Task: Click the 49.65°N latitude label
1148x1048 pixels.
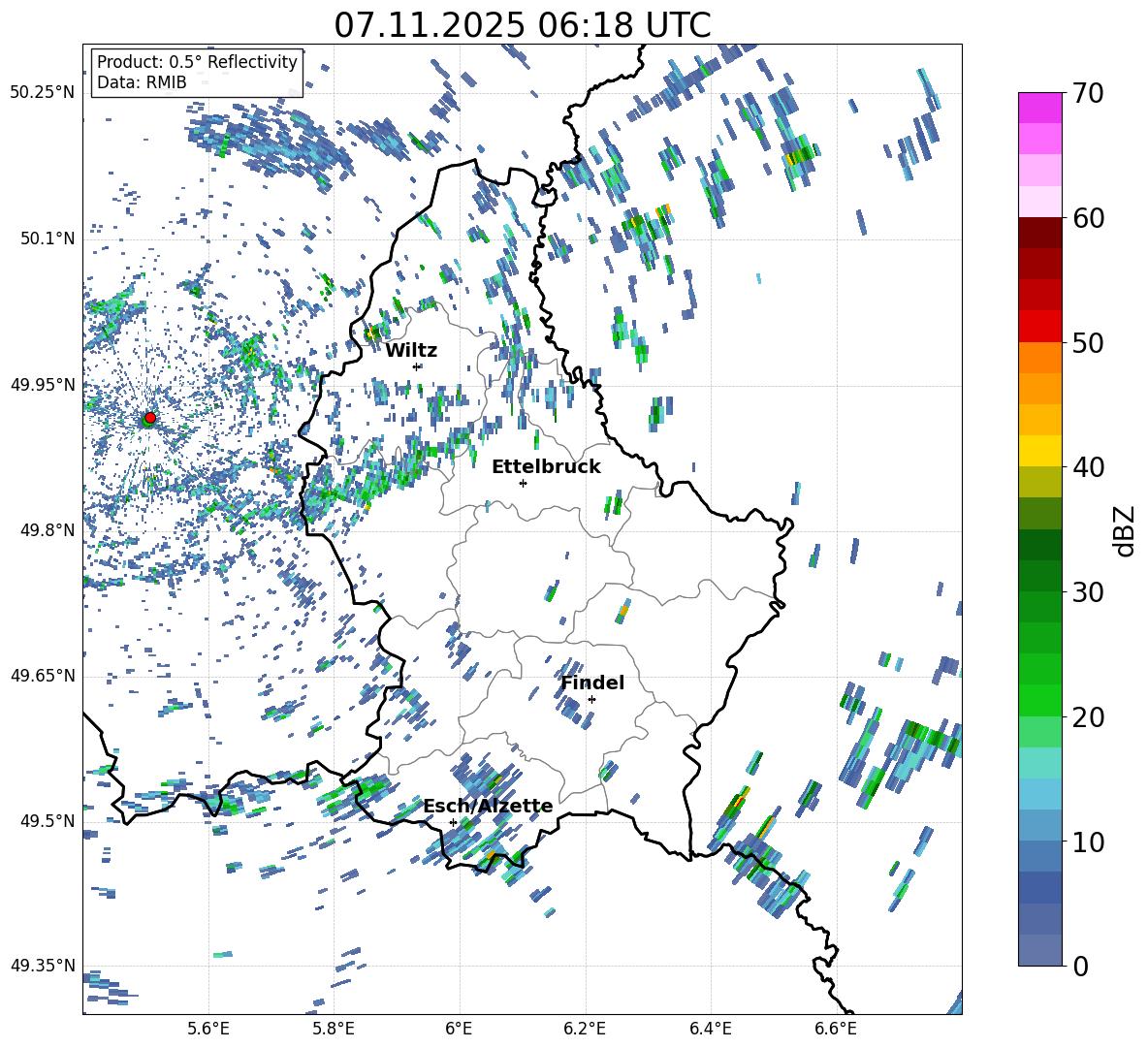Action: [x=43, y=676]
